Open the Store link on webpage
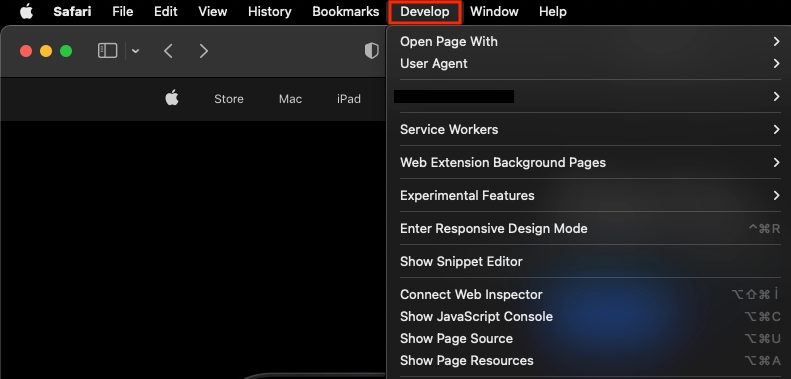The height and width of the screenshot is (379, 791). [x=229, y=99]
